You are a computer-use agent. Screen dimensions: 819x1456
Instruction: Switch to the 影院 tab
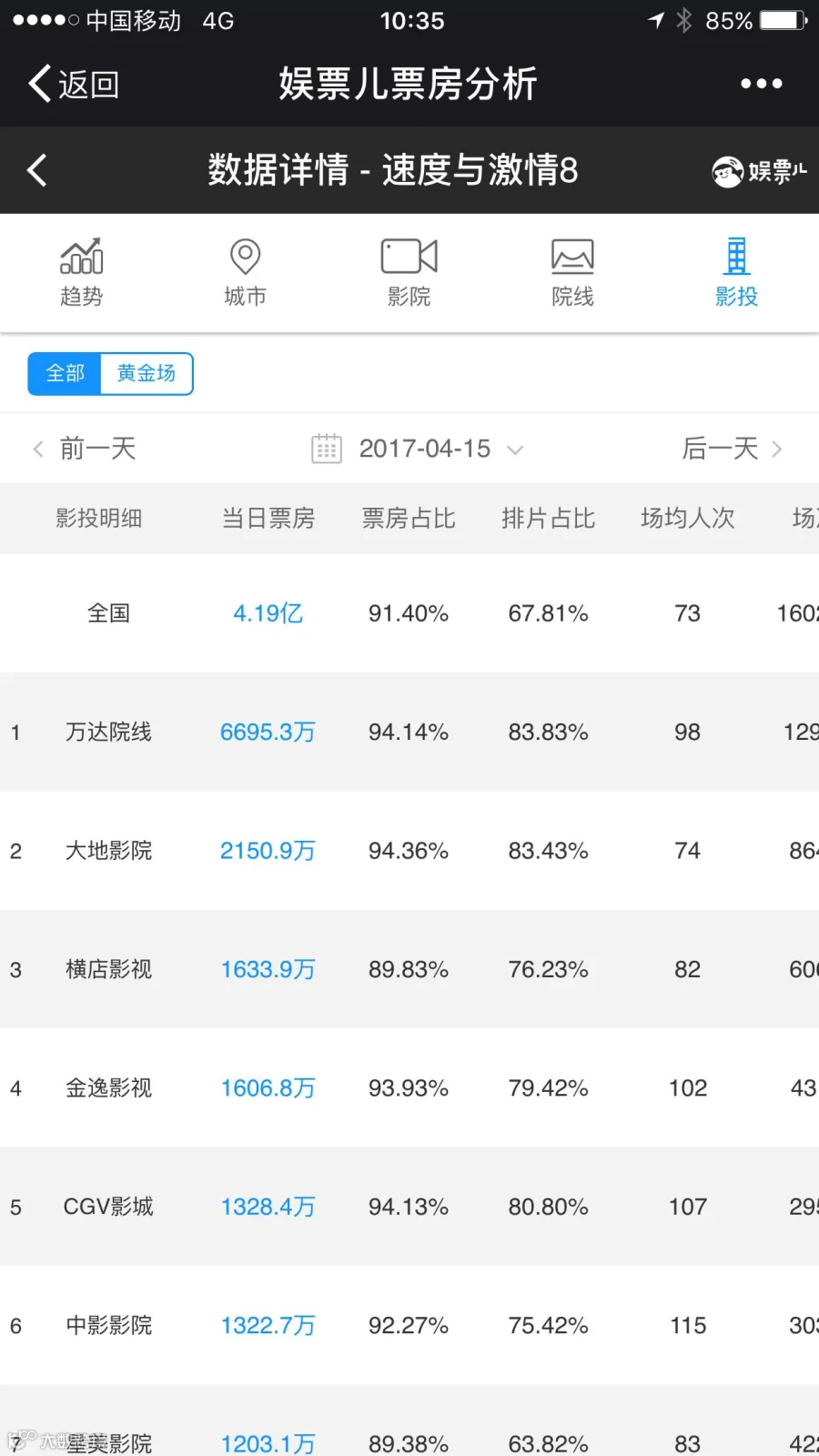(409, 272)
